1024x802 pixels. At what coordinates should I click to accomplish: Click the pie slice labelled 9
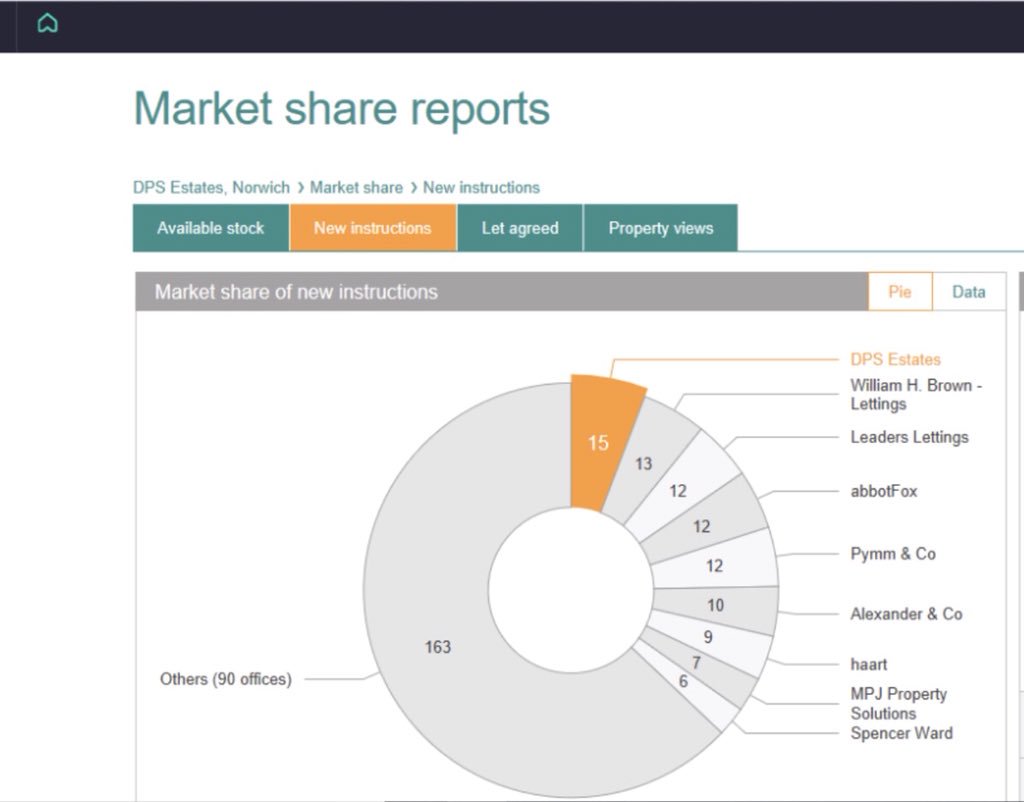(709, 637)
